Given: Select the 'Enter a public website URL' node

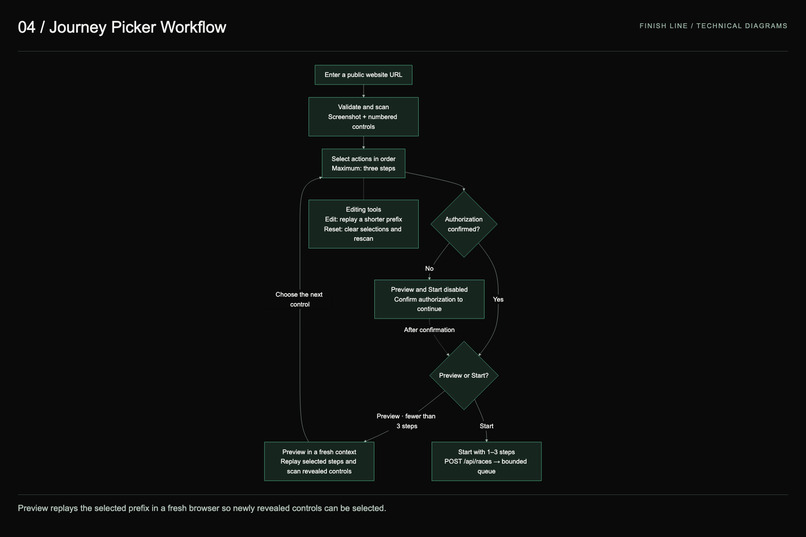Looking at the screenshot, I should click(363, 75).
